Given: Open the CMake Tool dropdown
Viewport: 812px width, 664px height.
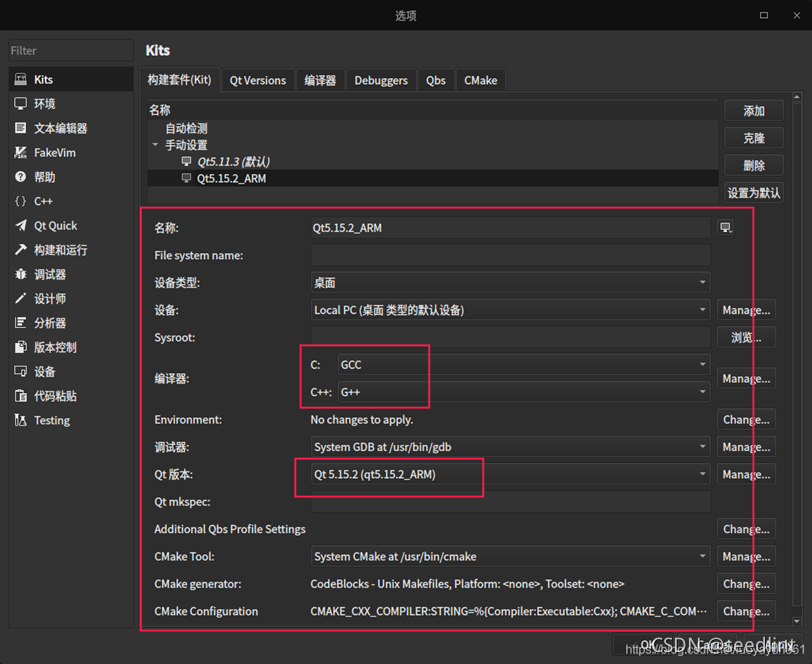Looking at the screenshot, I should coord(510,556).
